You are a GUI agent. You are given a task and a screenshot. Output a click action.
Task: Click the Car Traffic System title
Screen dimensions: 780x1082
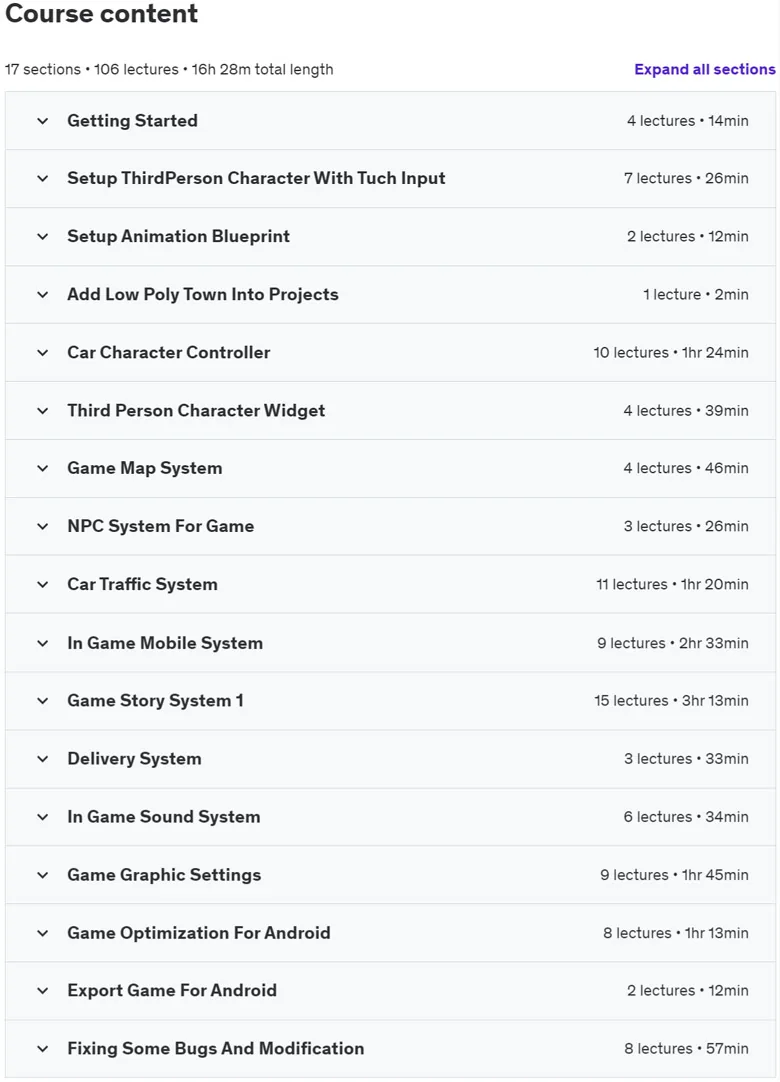(x=142, y=584)
